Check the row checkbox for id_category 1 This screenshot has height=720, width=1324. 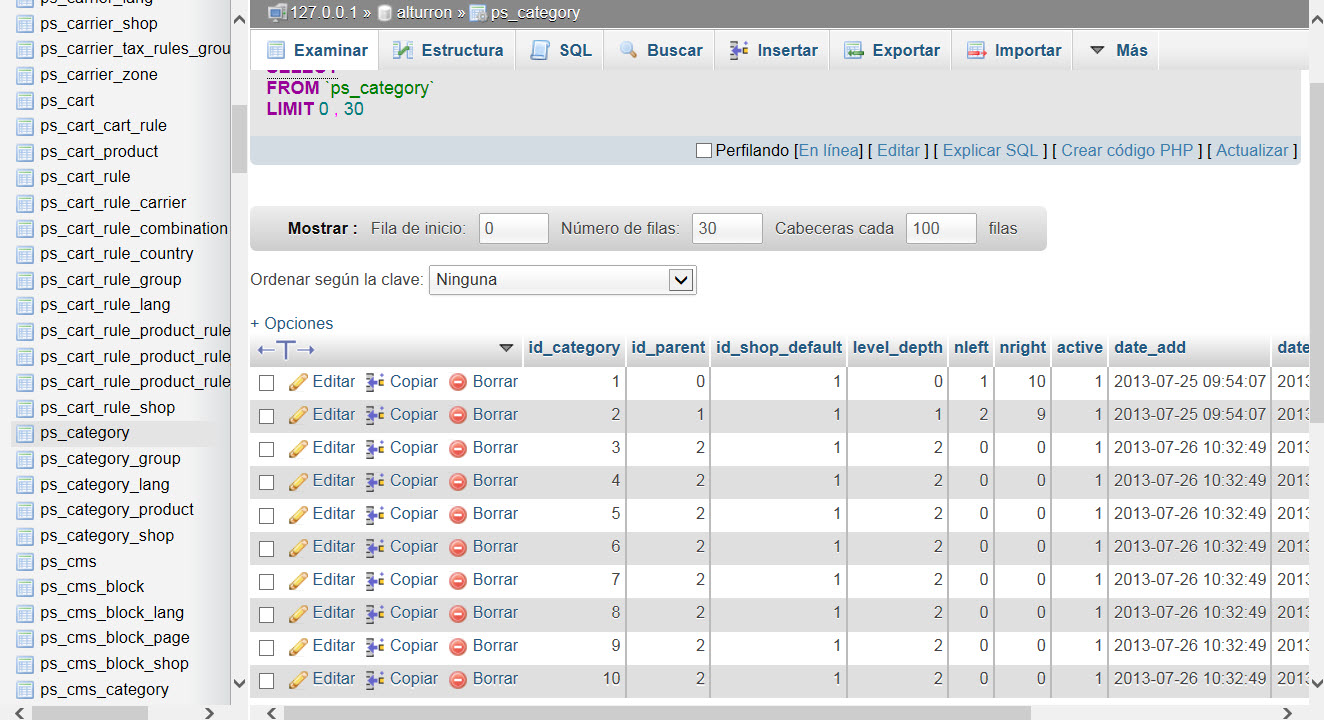[x=266, y=383]
